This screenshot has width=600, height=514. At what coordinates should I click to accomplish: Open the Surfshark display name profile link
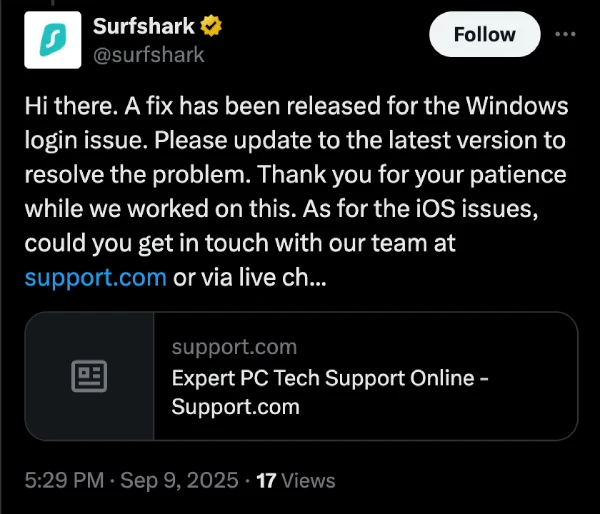(143, 25)
